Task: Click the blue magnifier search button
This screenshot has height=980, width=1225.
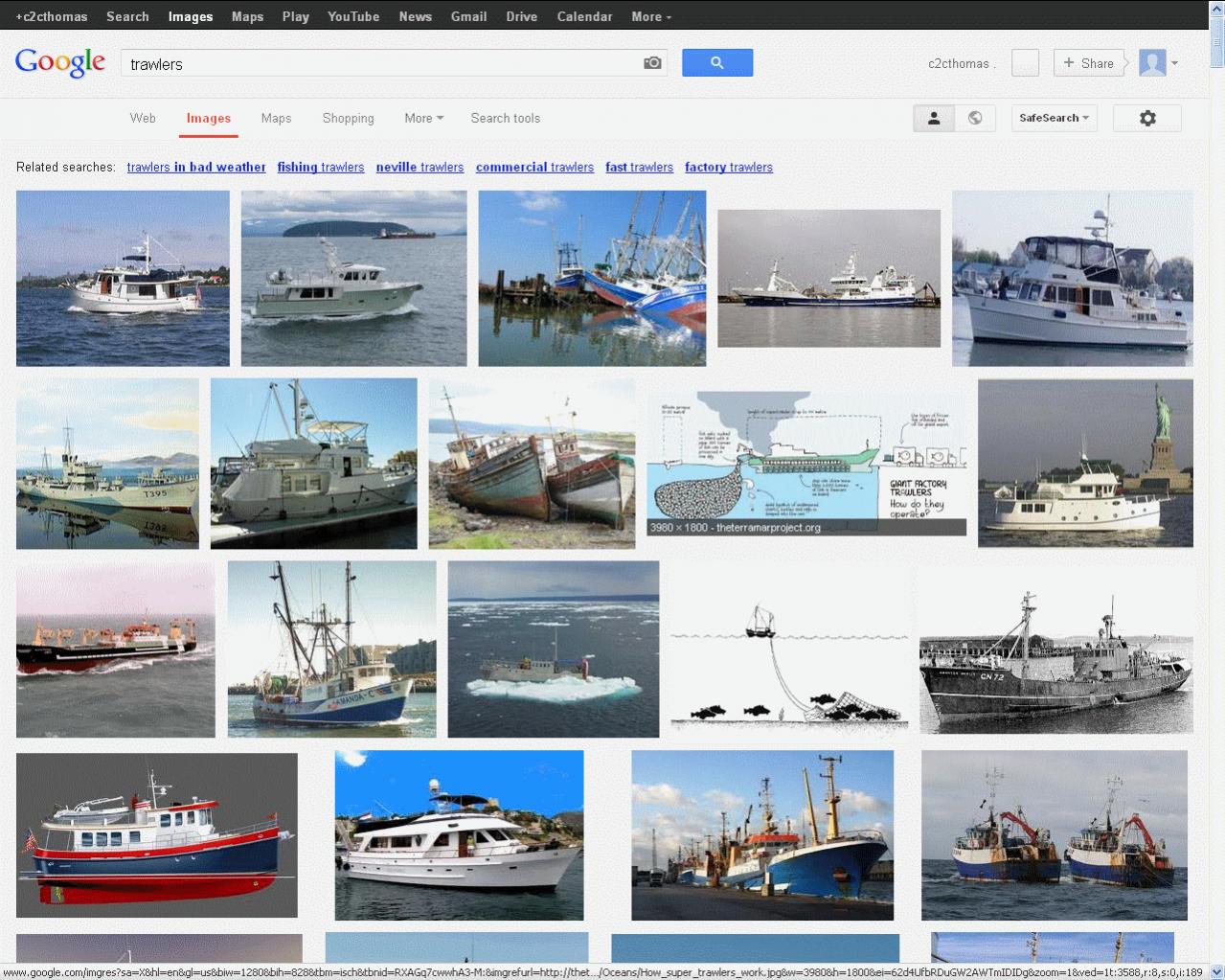Action: click(x=717, y=63)
